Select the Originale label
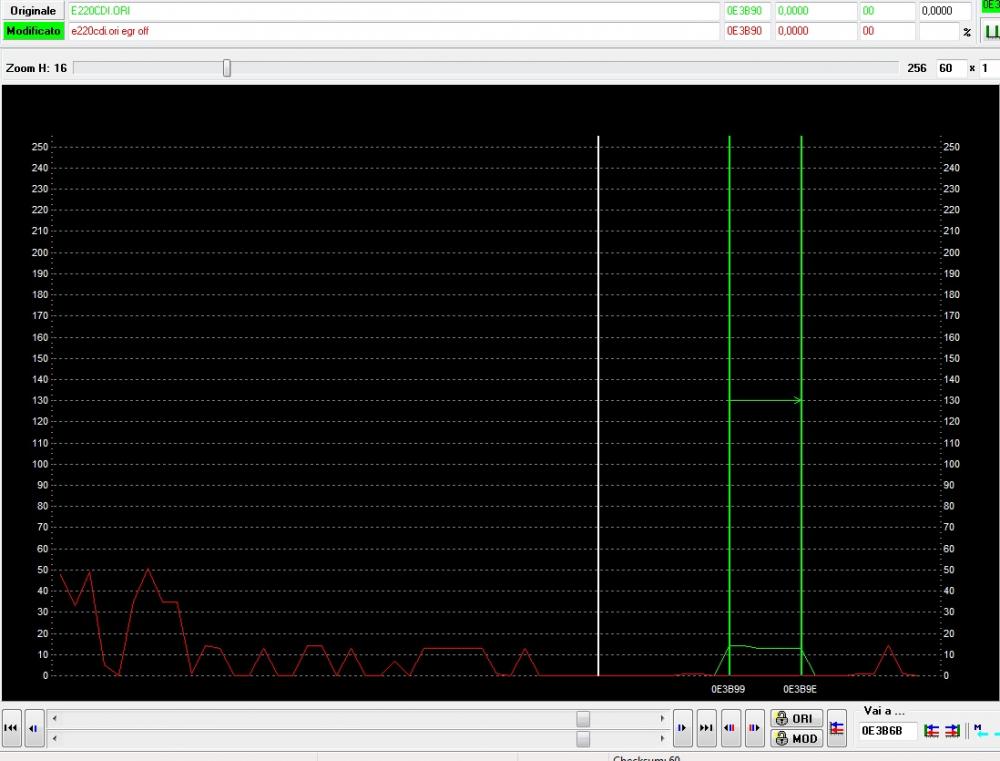This screenshot has height=761, width=1000. [34, 11]
